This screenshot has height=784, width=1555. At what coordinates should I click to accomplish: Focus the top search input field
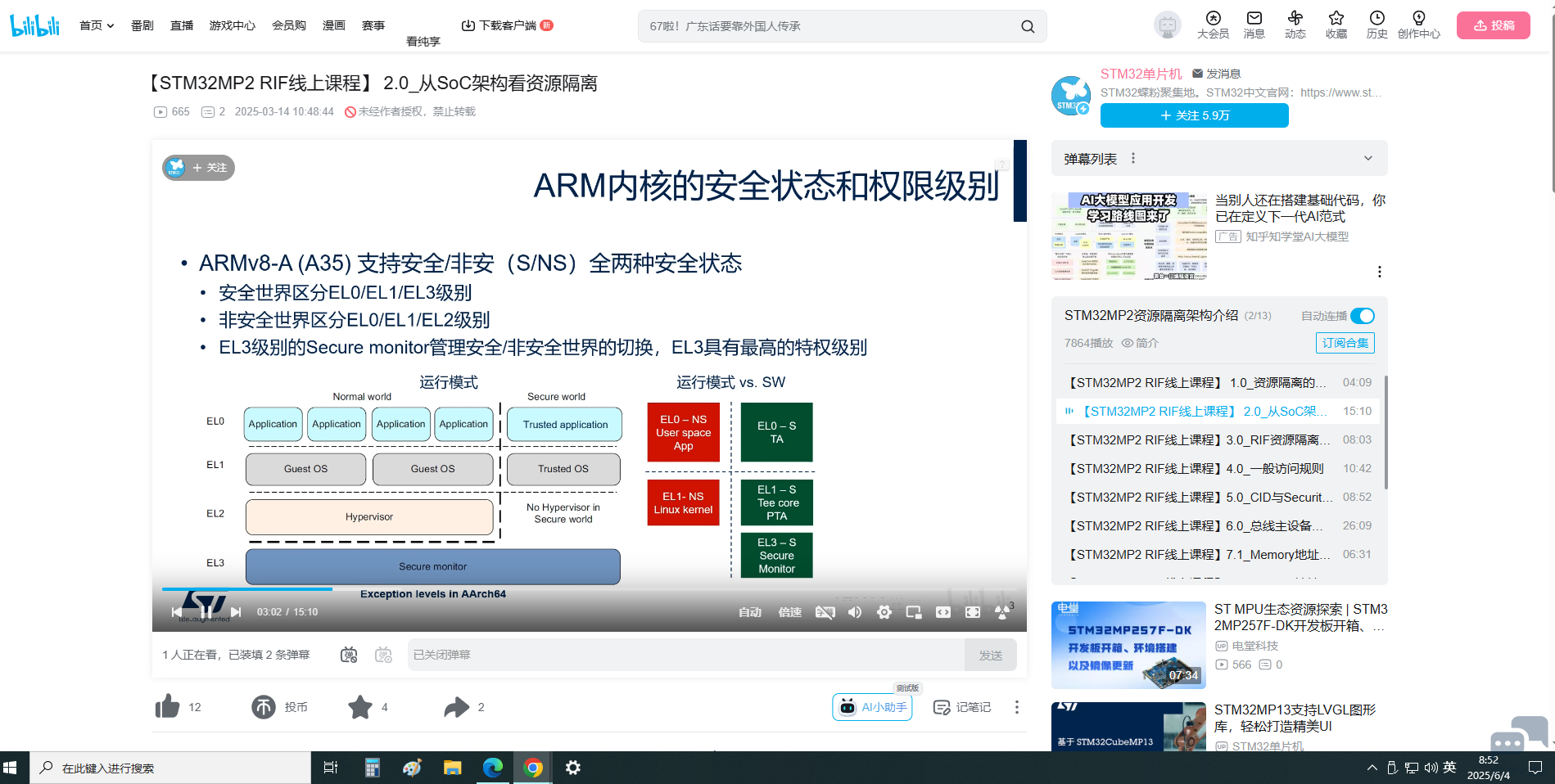827,26
